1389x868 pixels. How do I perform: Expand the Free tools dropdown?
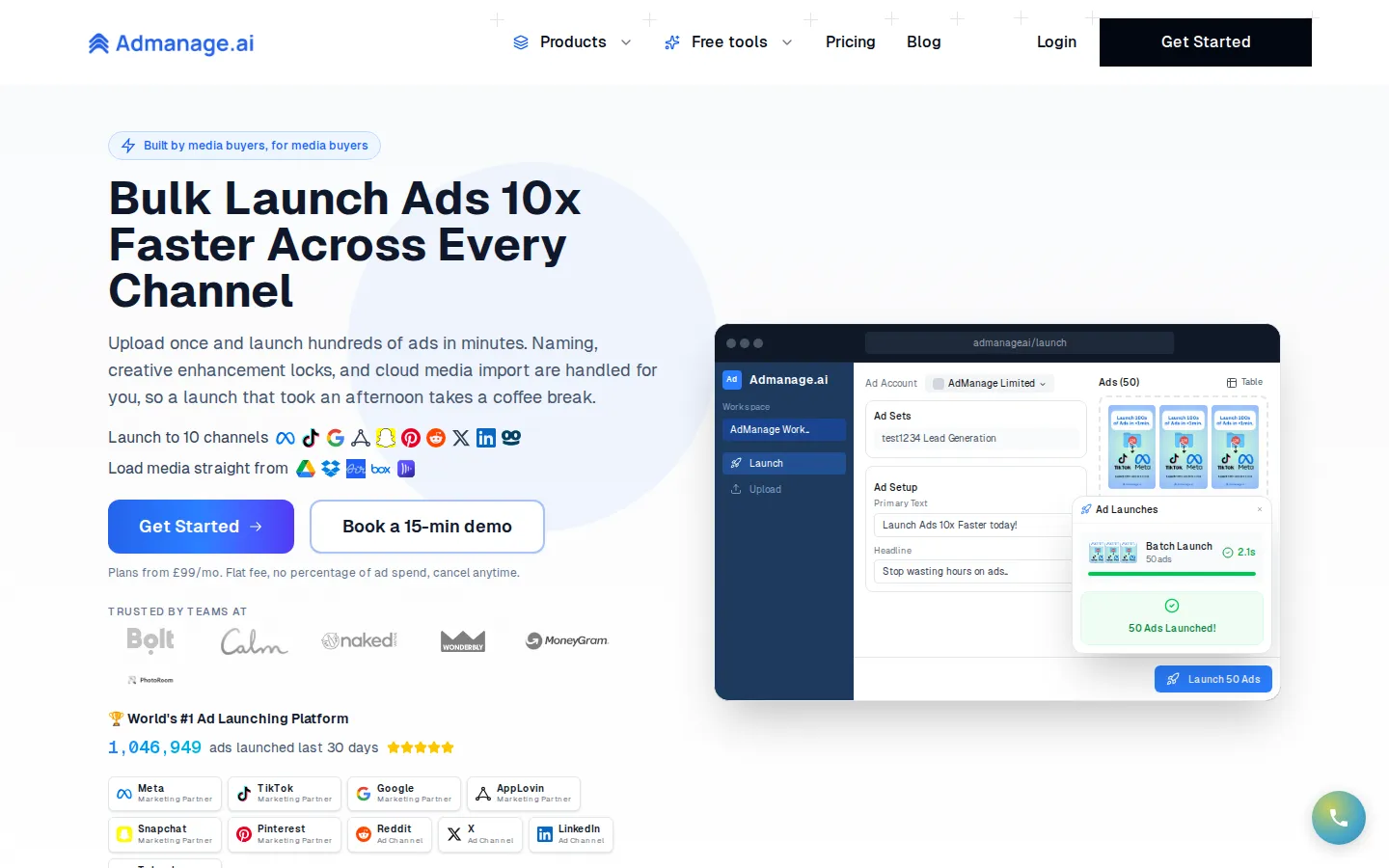tap(728, 42)
